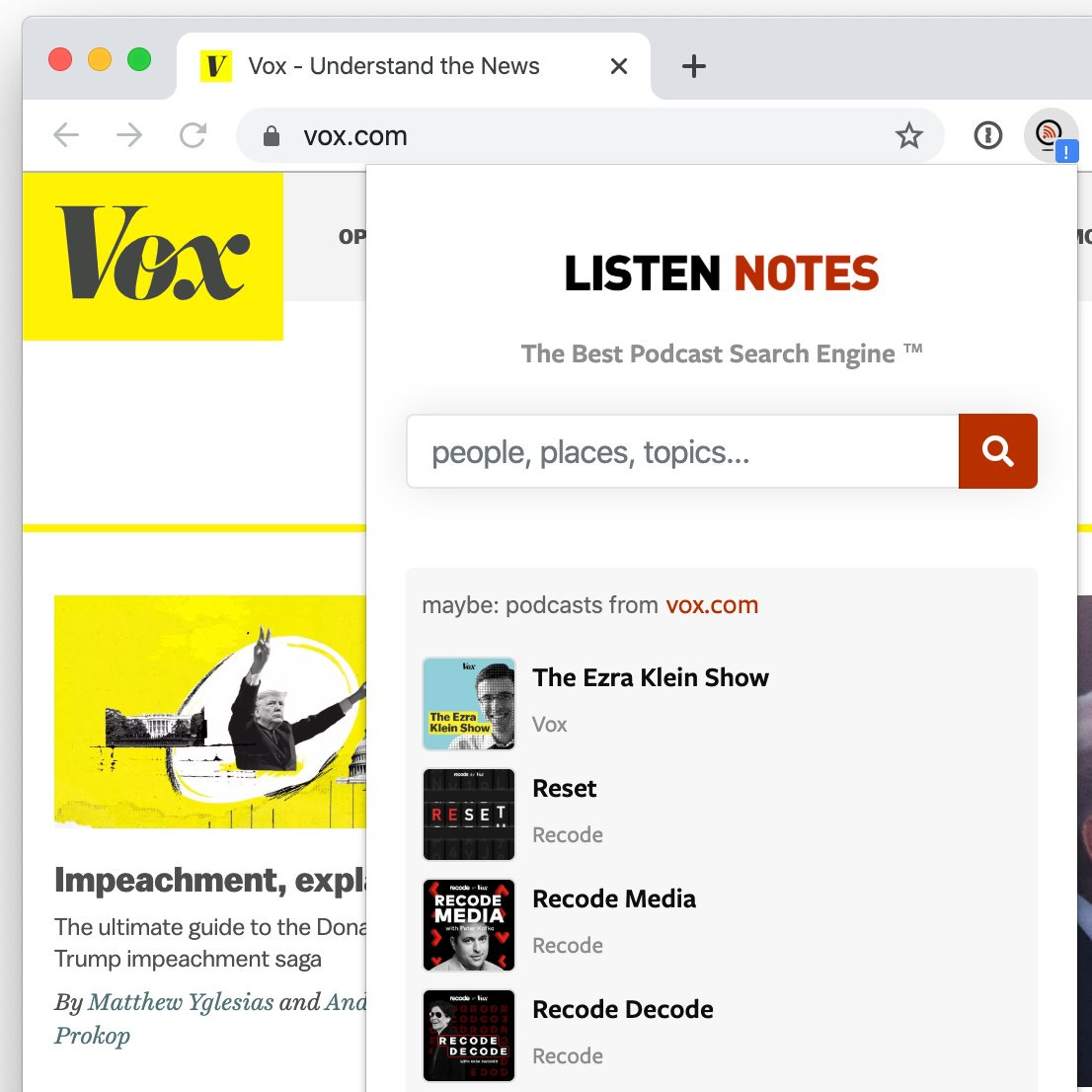Open author Matthew Yglesias link

pyautogui.click(x=181, y=1002)
